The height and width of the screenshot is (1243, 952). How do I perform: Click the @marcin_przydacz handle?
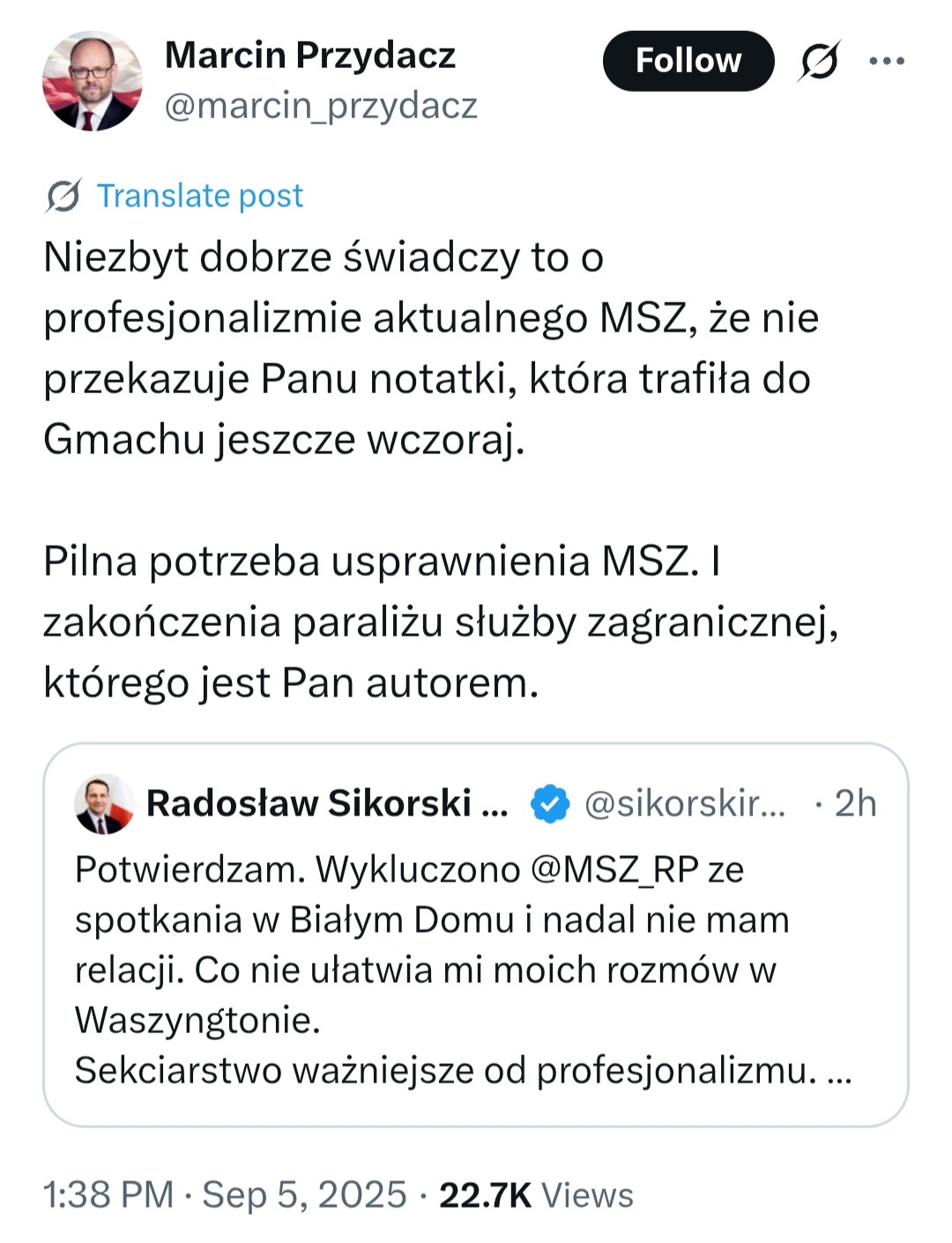321,106
